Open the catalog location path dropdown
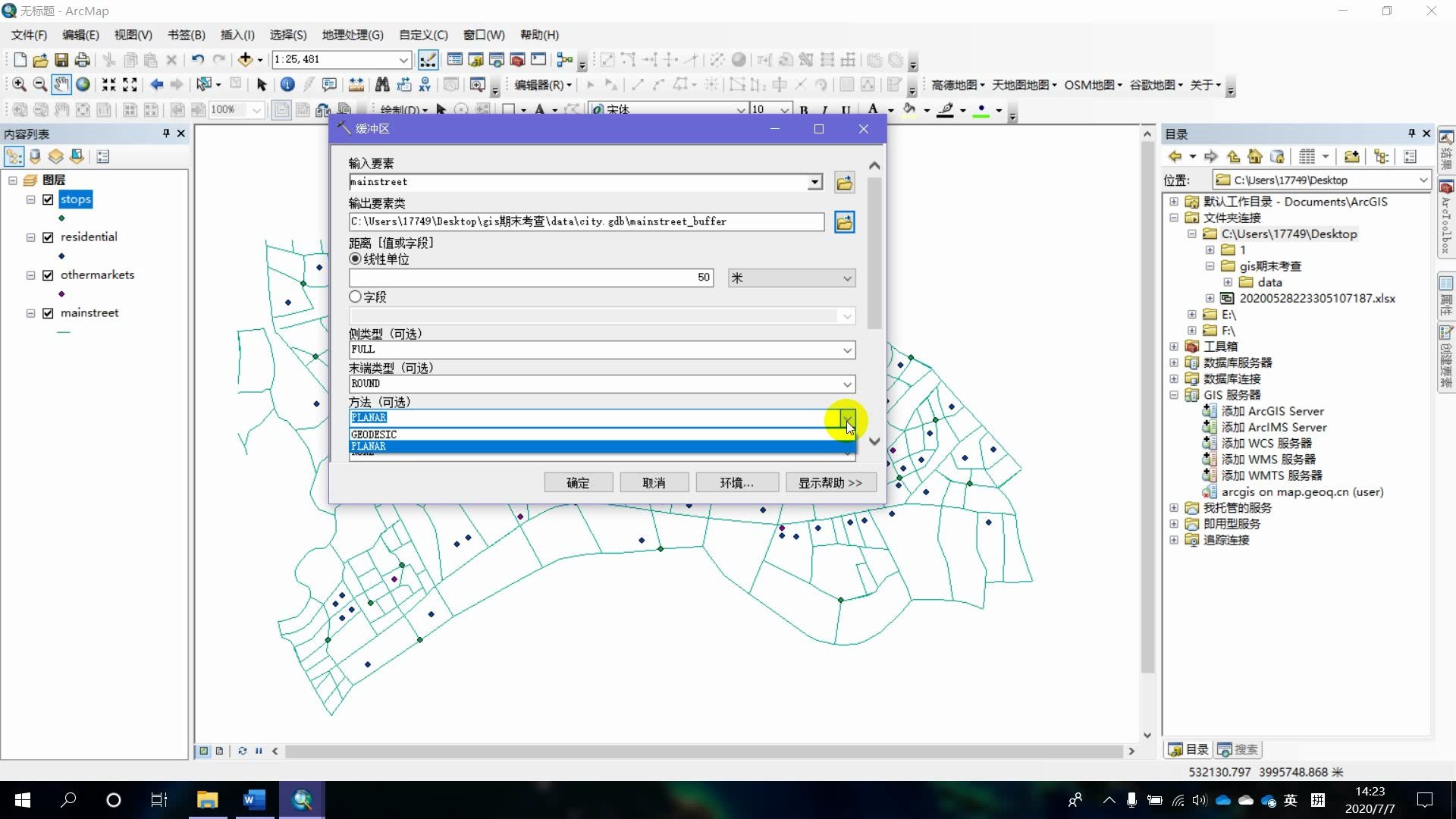This screenshot has height=819, width=1456. click(x=1423, y=180)
